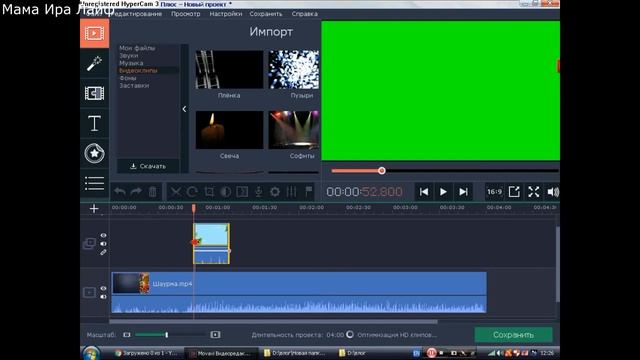Screen dimensions: 640x360
Task: Select Звуки category
Action: pos(129,56)
